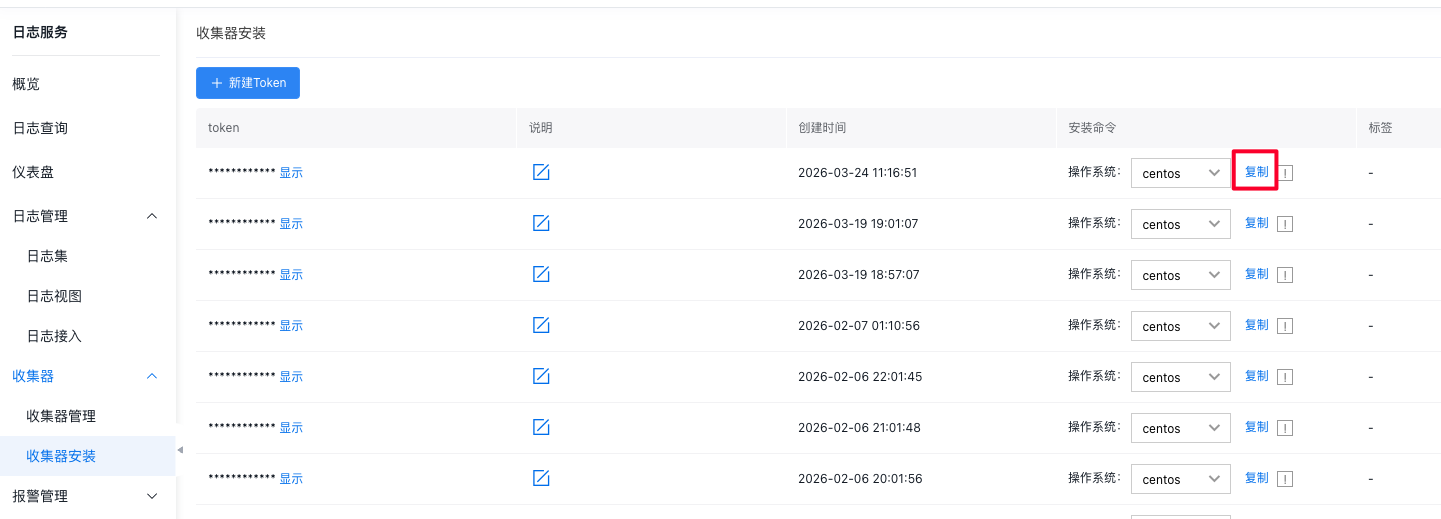Open 日志查询 from the sidebar

click(40, 128)
